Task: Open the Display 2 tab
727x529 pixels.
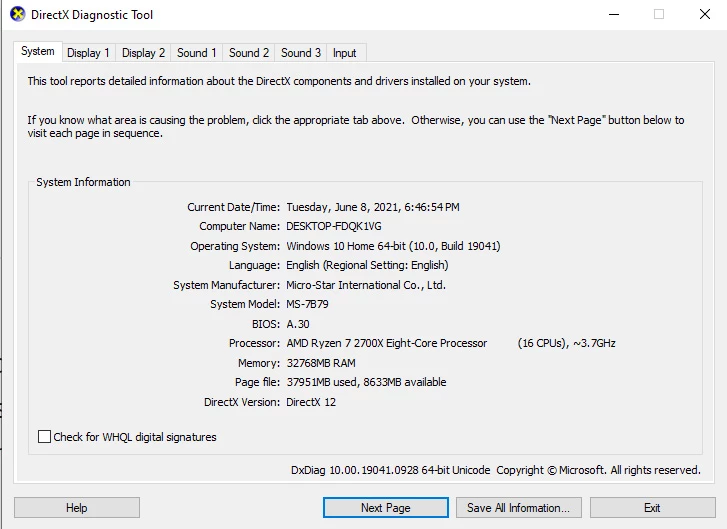Action: (x=143, y=53)
